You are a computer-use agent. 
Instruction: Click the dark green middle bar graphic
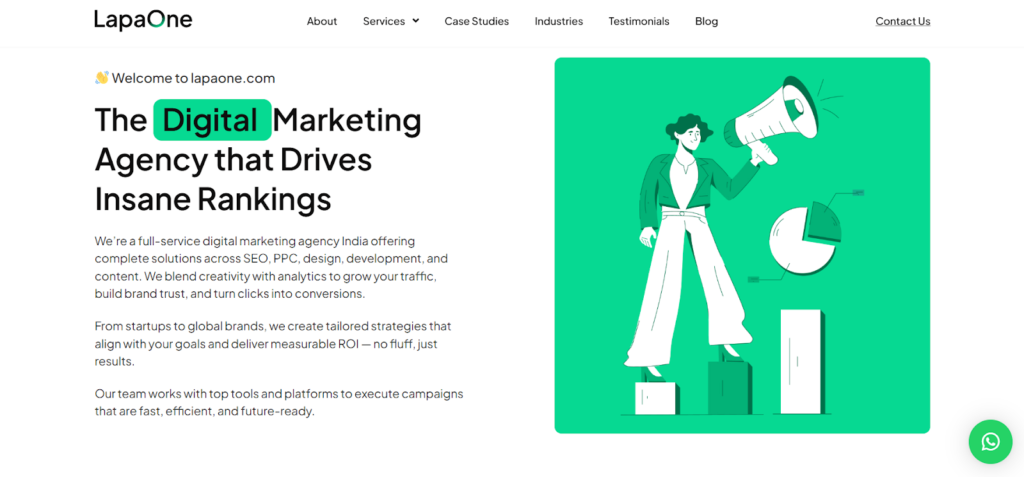[729, 387]
